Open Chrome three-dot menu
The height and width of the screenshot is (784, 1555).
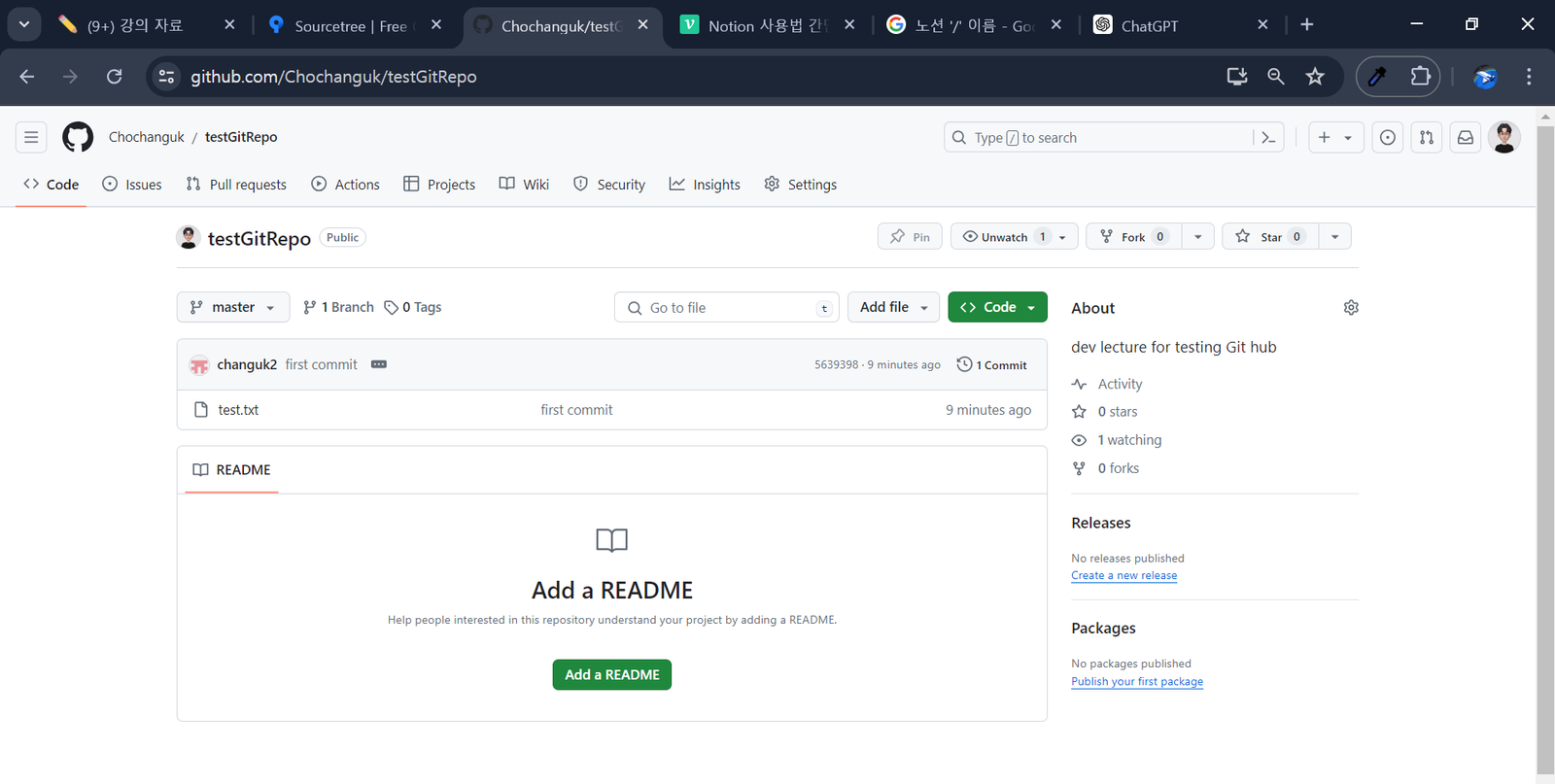pyautogui.click(x=1529, y=77)
